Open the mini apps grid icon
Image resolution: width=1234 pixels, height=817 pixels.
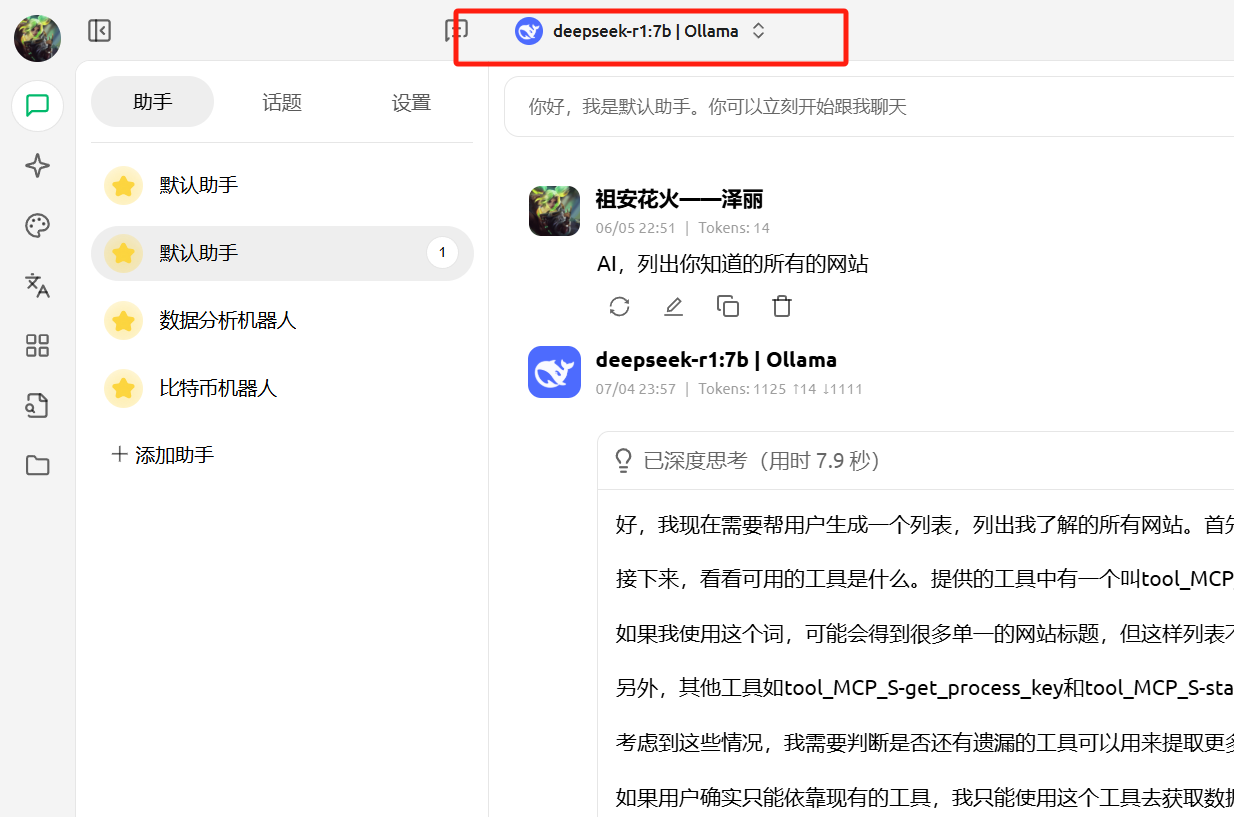click(x=38, y=346)
